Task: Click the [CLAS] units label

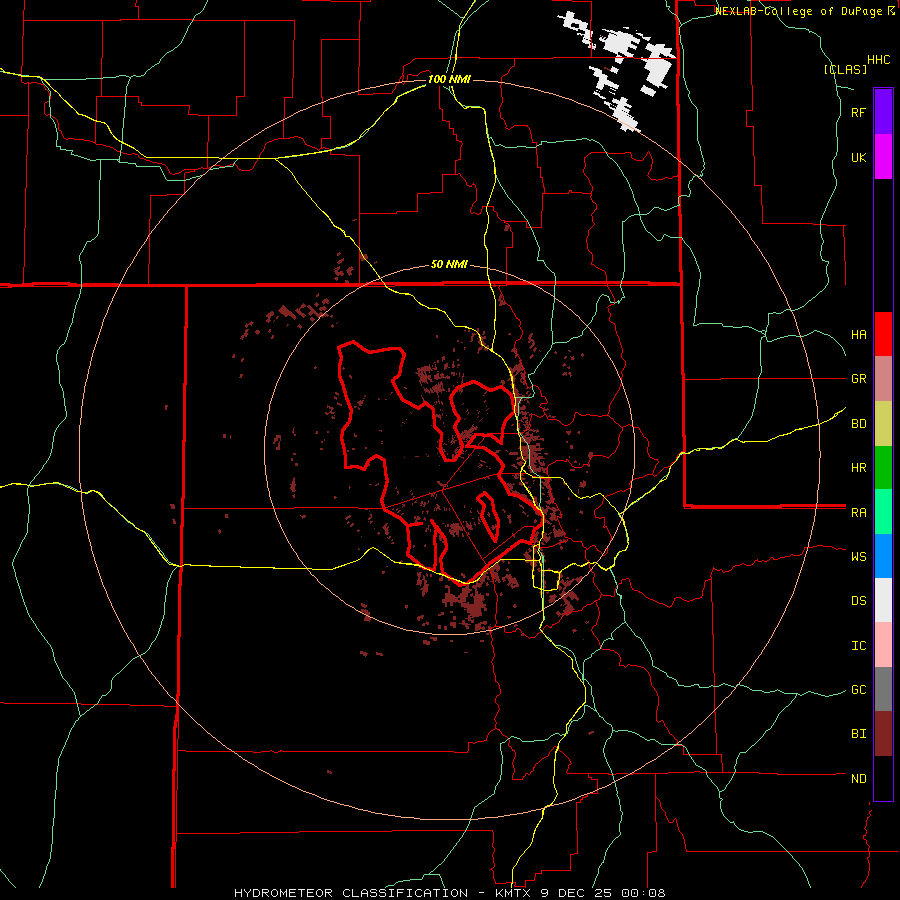Action: coord(845,69)
